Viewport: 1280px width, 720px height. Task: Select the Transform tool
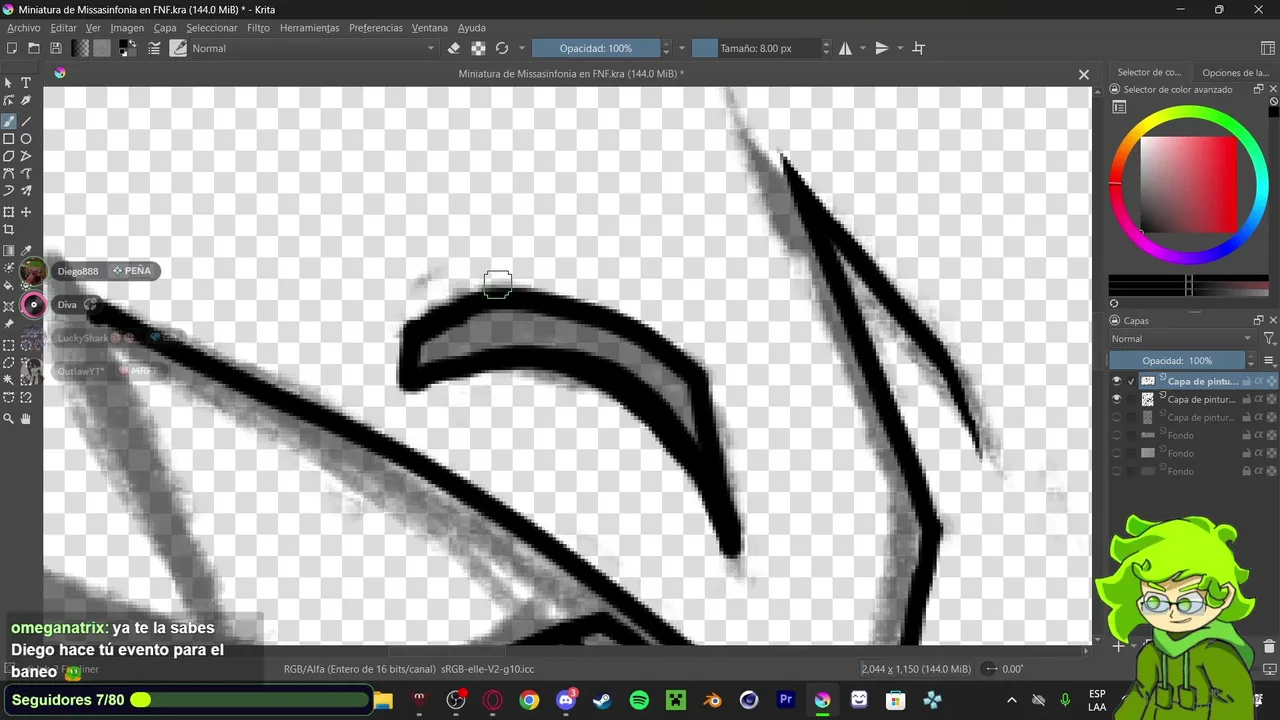[9, 212]
